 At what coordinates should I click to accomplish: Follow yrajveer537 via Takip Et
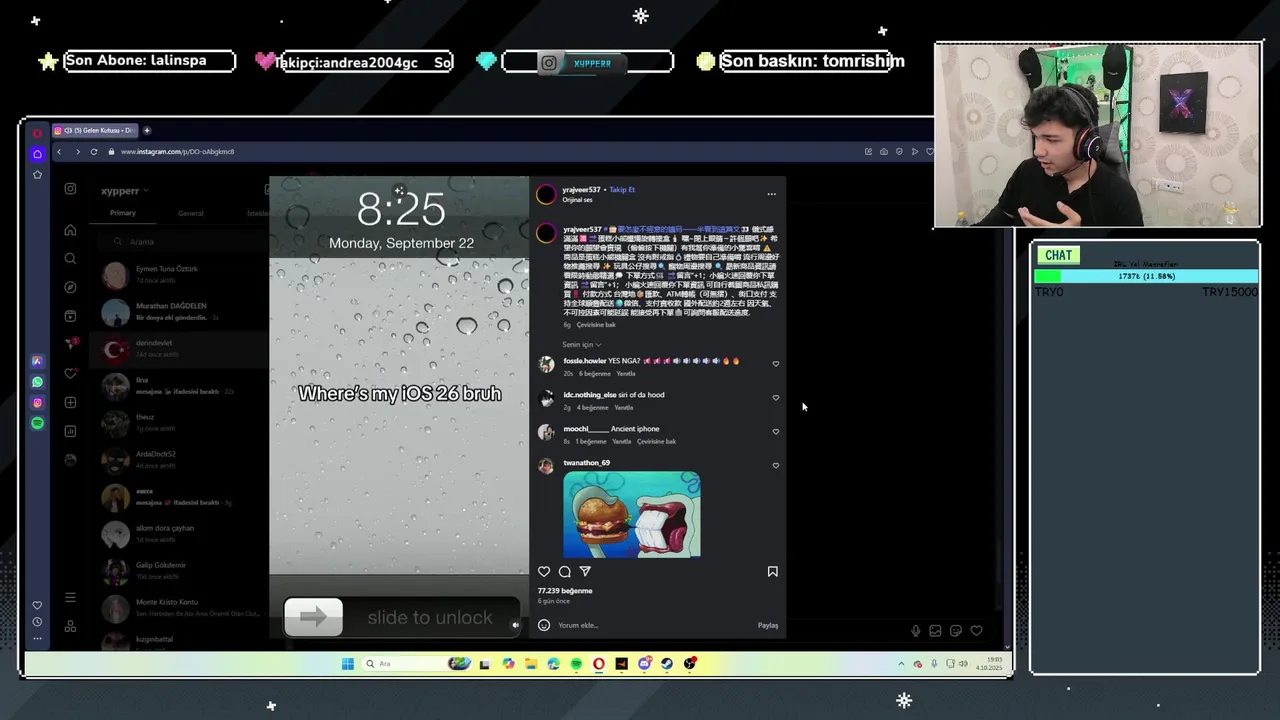point(622,190)
